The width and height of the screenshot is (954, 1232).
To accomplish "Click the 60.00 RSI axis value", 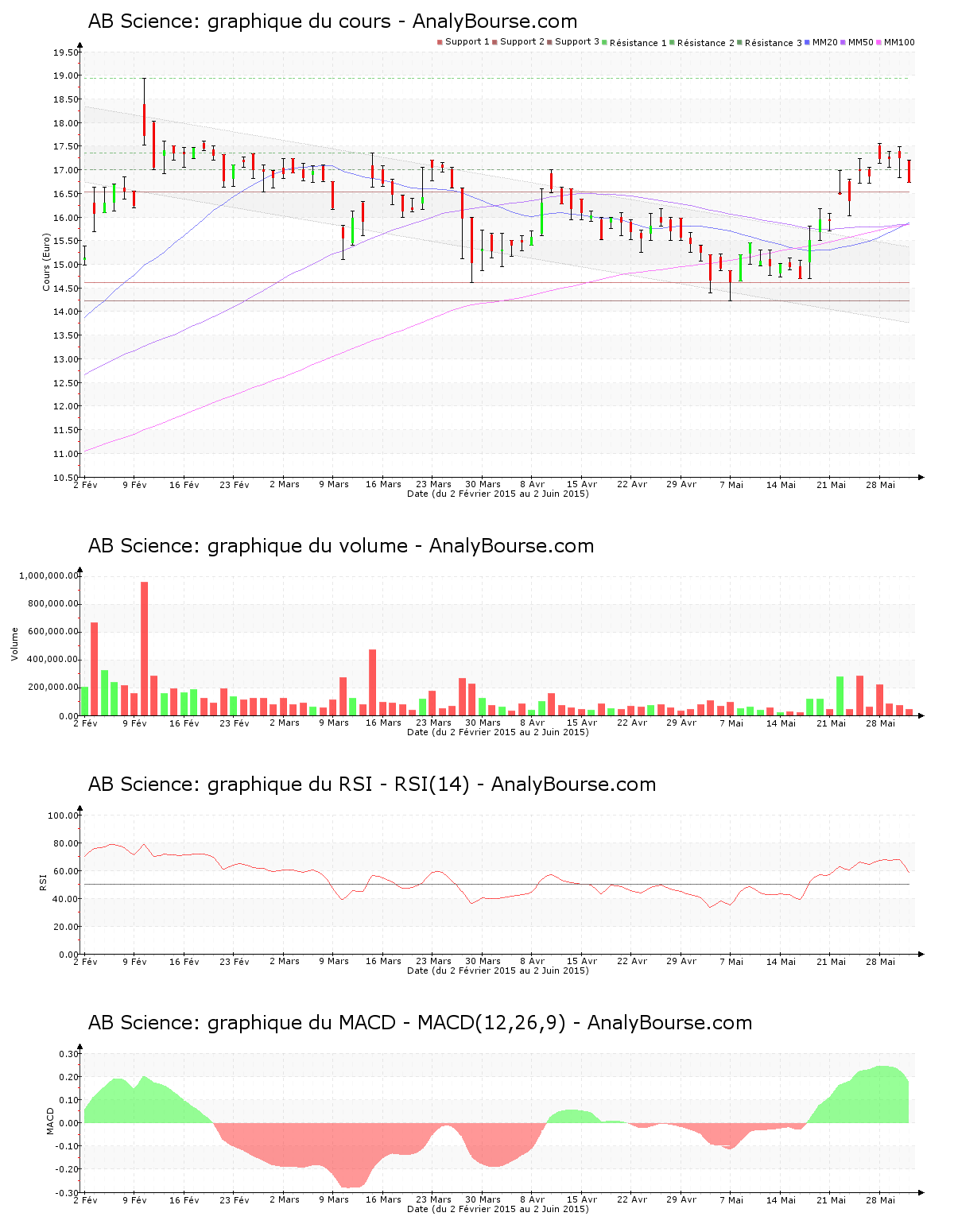I will point(66,871).
